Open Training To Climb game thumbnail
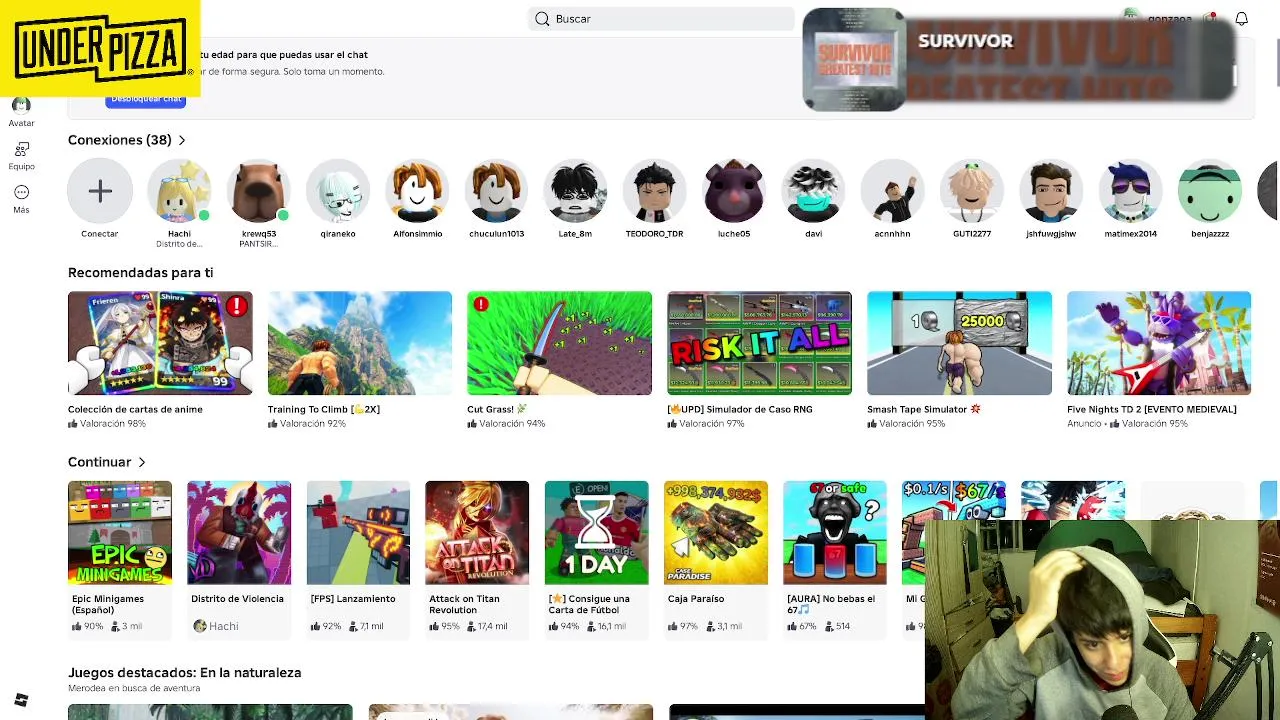 click(x=360, y=343)
